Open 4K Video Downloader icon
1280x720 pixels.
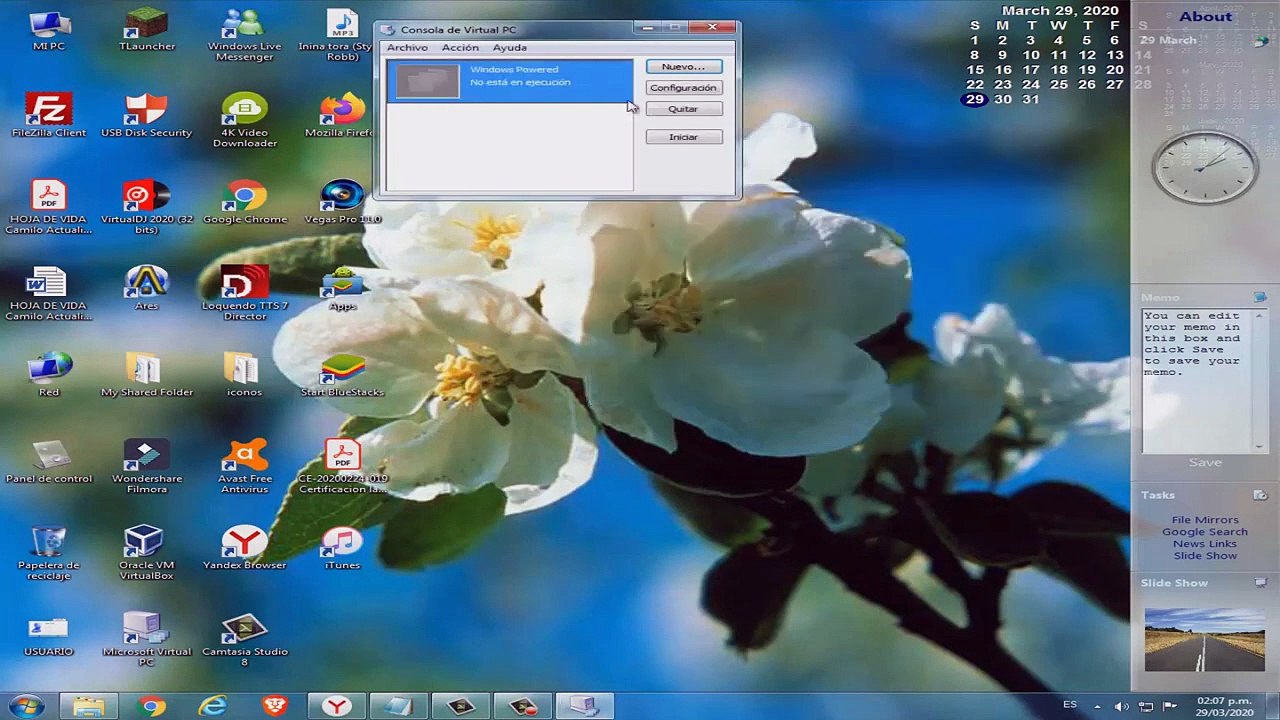(x=244, y=121)
